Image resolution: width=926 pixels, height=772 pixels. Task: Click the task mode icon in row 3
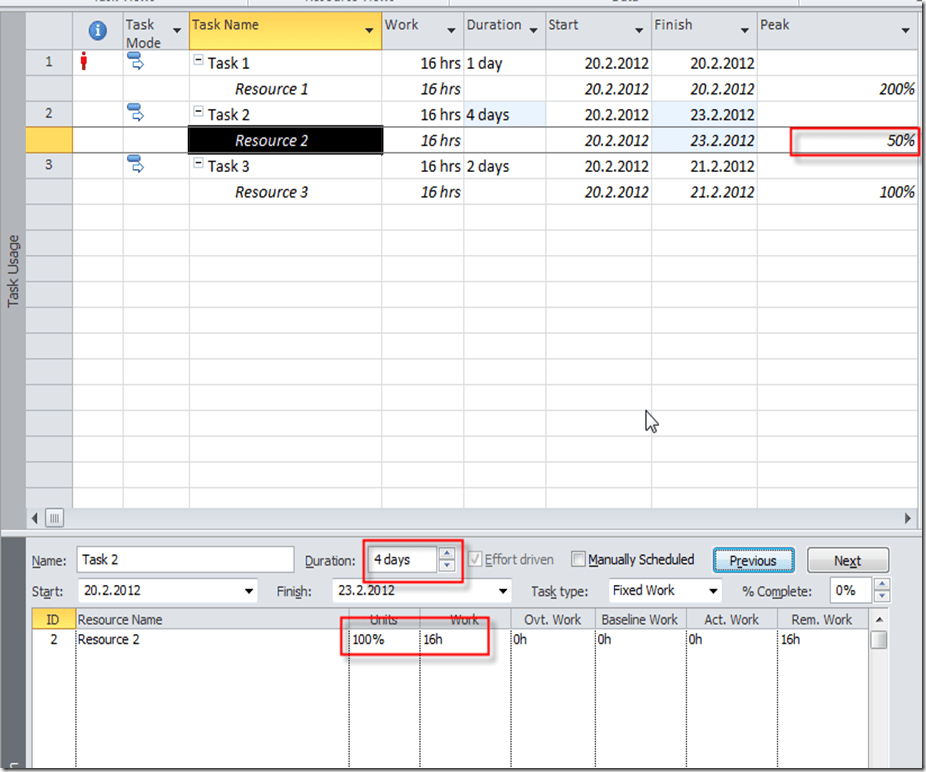(x=135, y=164)
